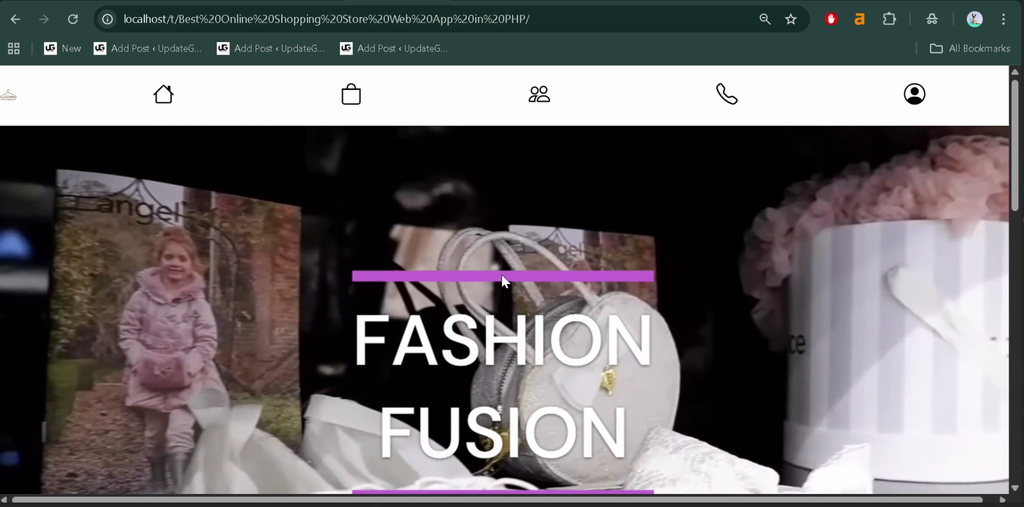
Task: Click the scroll-down arrow on the vertical scrollbar
Action: pos(1016,488)
